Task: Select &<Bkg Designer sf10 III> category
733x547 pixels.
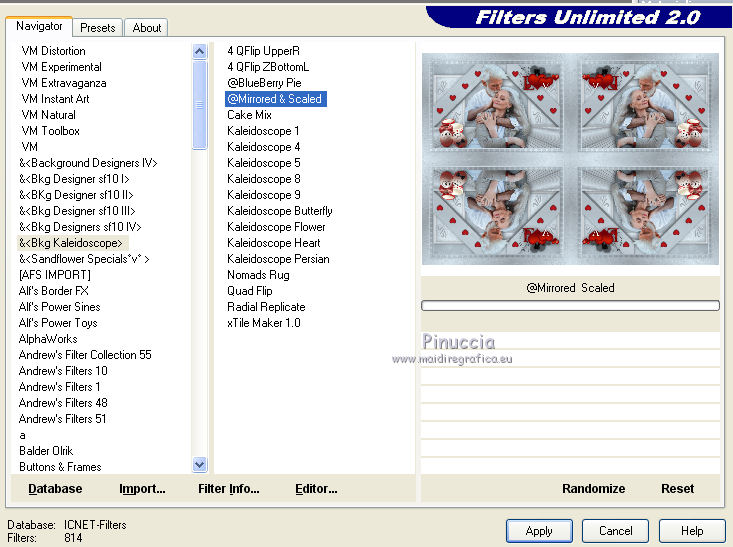Action: (77, 211)
